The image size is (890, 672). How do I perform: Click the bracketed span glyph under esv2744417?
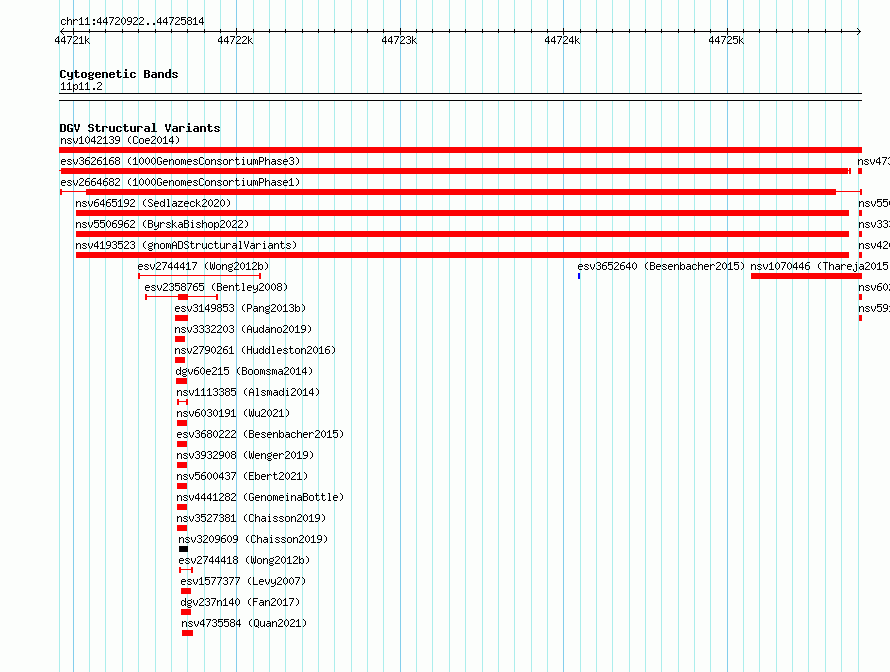point(199,276)
